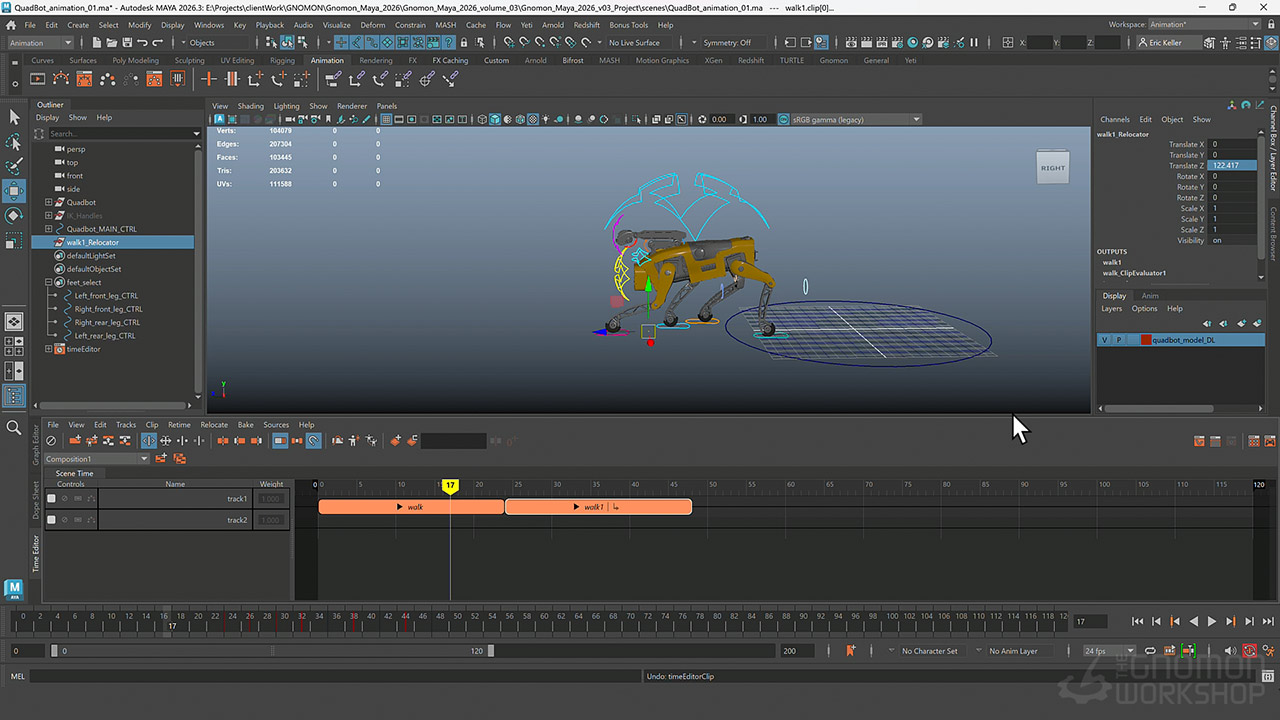Click the bookmark icon on the range bar
The image size is (1280, 720).
[x=851, y=651]
